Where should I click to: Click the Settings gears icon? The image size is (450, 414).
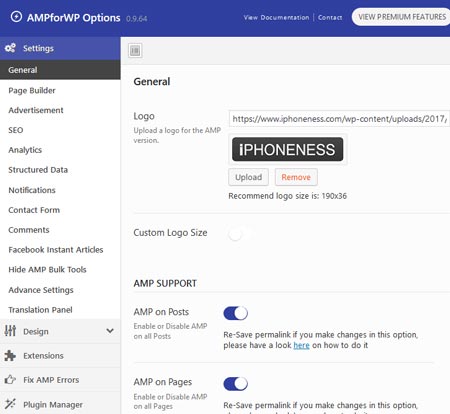pyautogui.click(x=10, y=48)
